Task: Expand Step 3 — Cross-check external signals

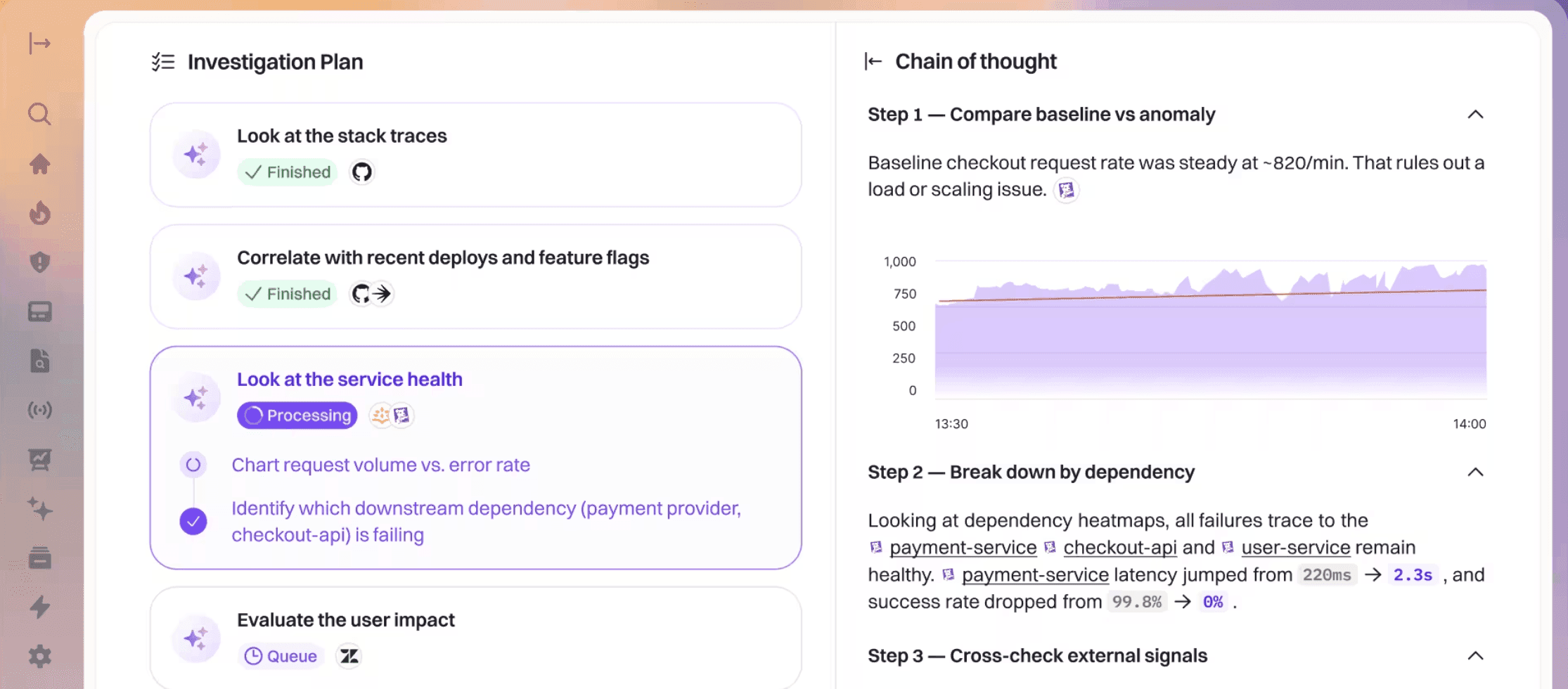Action: (x=1474, y=655)
